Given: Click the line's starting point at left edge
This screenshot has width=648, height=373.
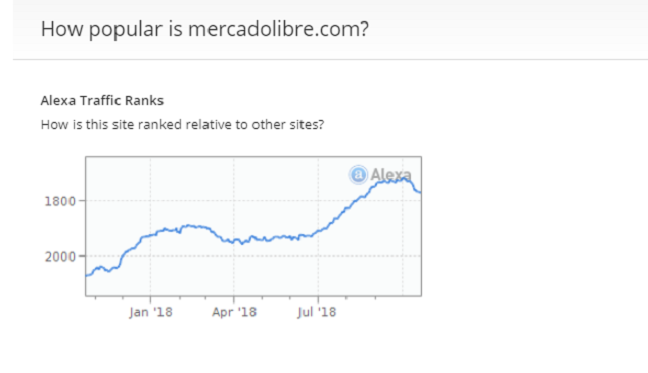Looking at the screenshot, I should [x=87, y=276].
